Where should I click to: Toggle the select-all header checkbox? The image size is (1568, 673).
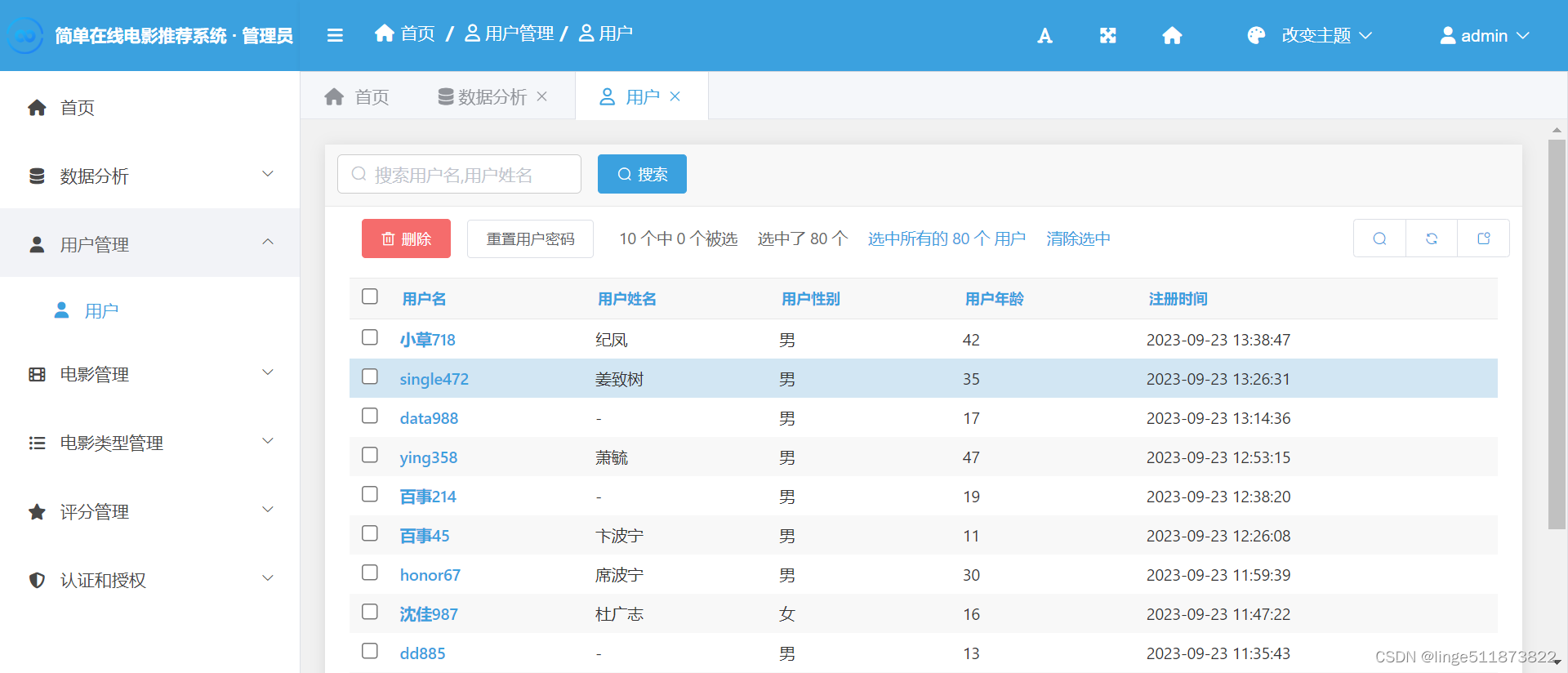pos(370,296)
